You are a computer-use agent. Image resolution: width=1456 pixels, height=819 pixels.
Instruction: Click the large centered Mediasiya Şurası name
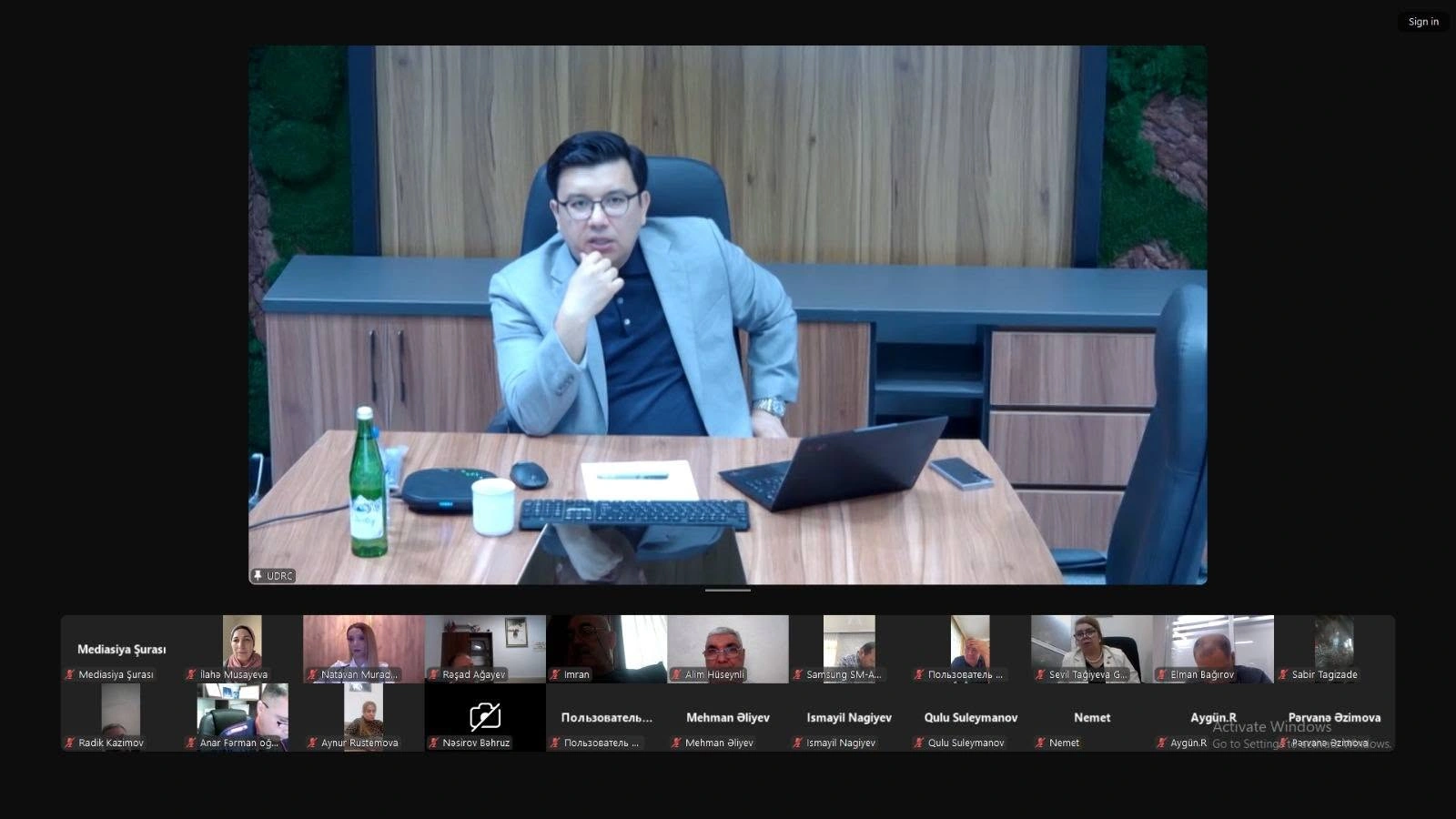click(121, 649)
